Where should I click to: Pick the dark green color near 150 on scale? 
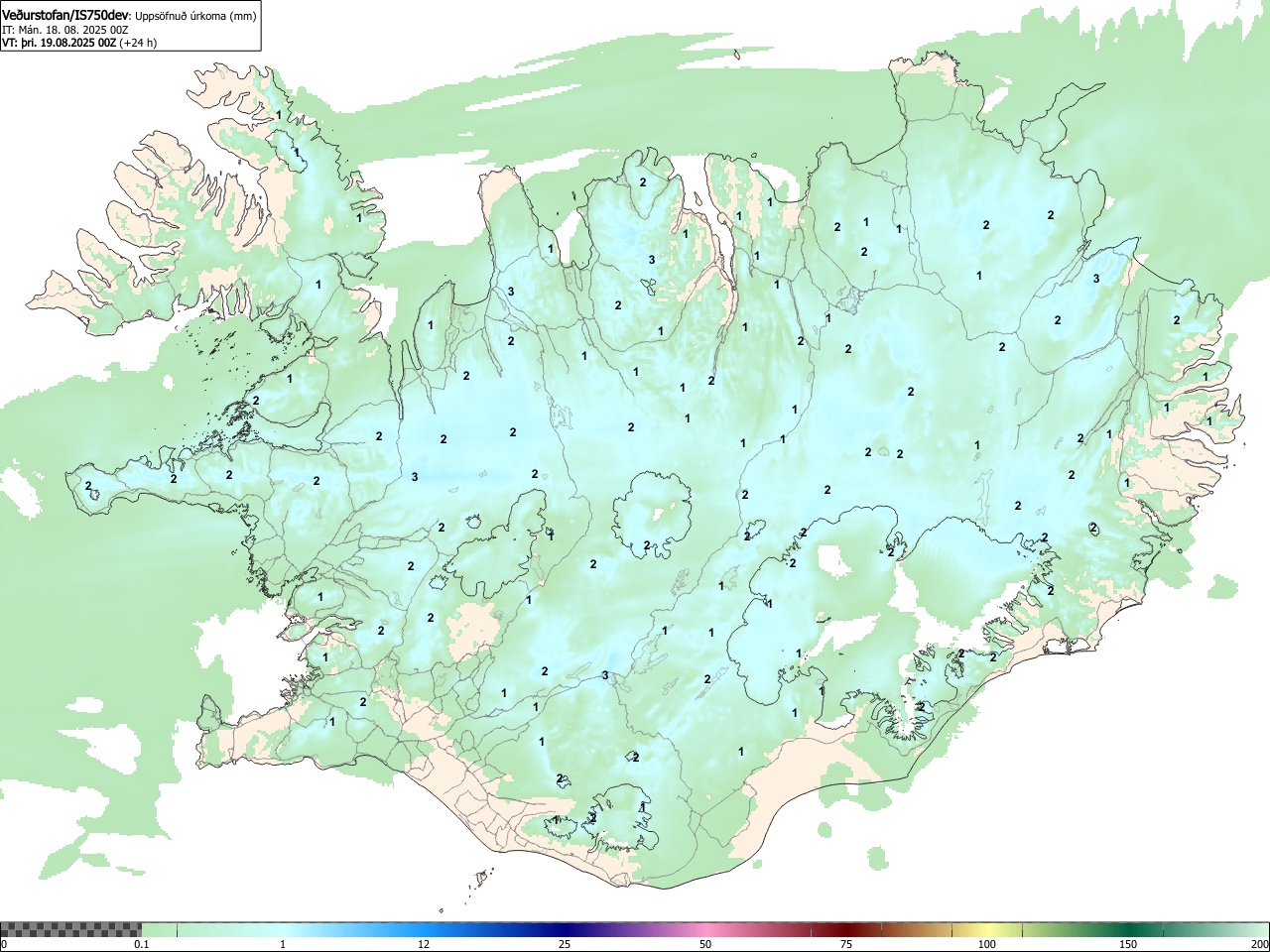(x=1128, y=929)
